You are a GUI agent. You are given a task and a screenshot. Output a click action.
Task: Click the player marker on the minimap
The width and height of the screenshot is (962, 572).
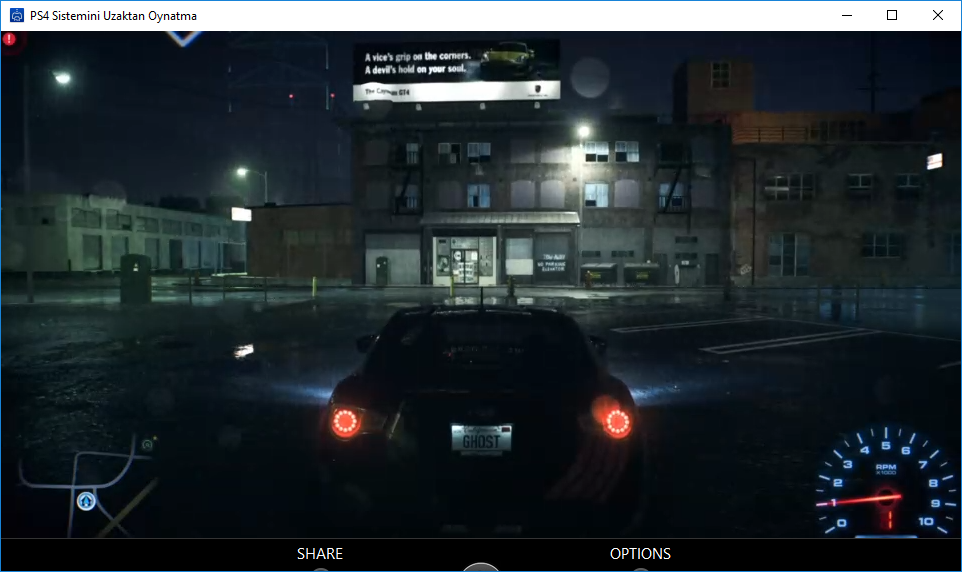coord(87,501)
